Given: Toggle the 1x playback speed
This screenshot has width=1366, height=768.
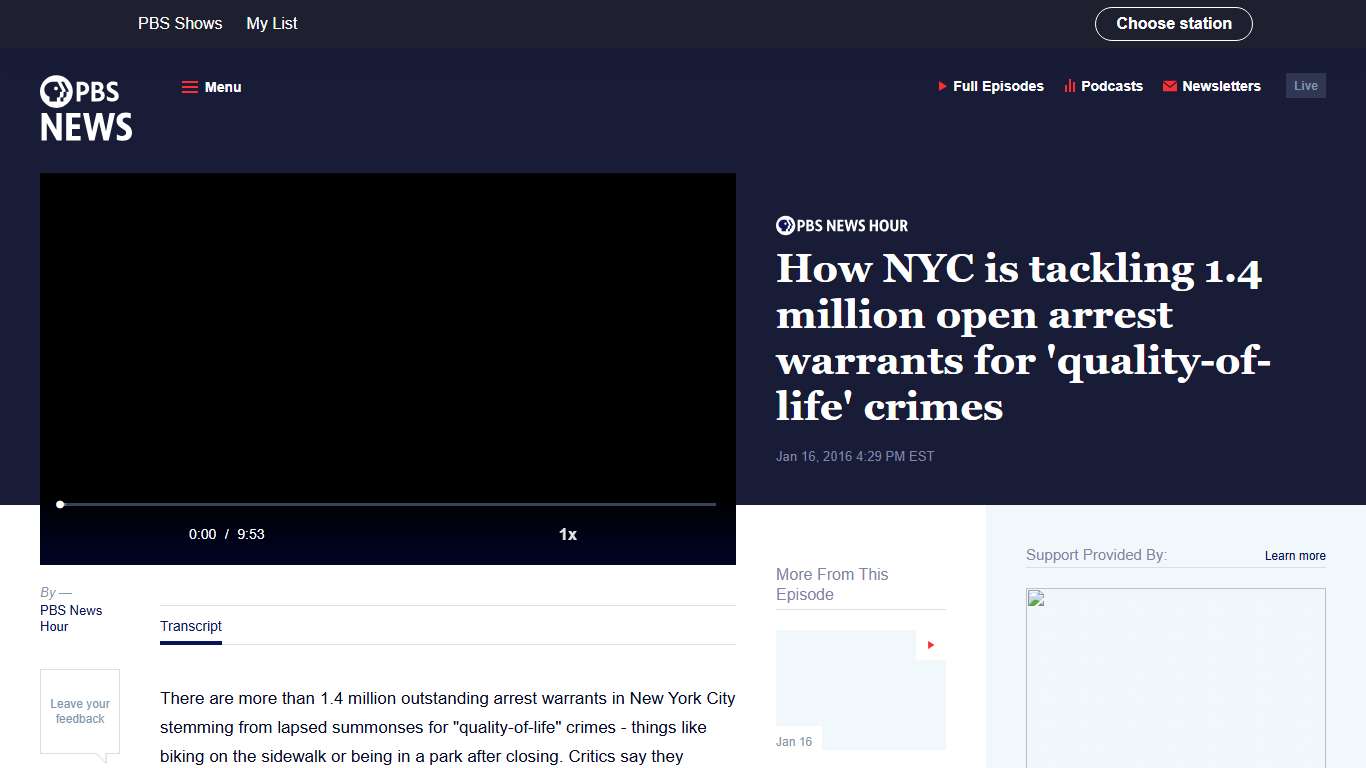Looking at the screenshot, I should click(x=567, y=534).
